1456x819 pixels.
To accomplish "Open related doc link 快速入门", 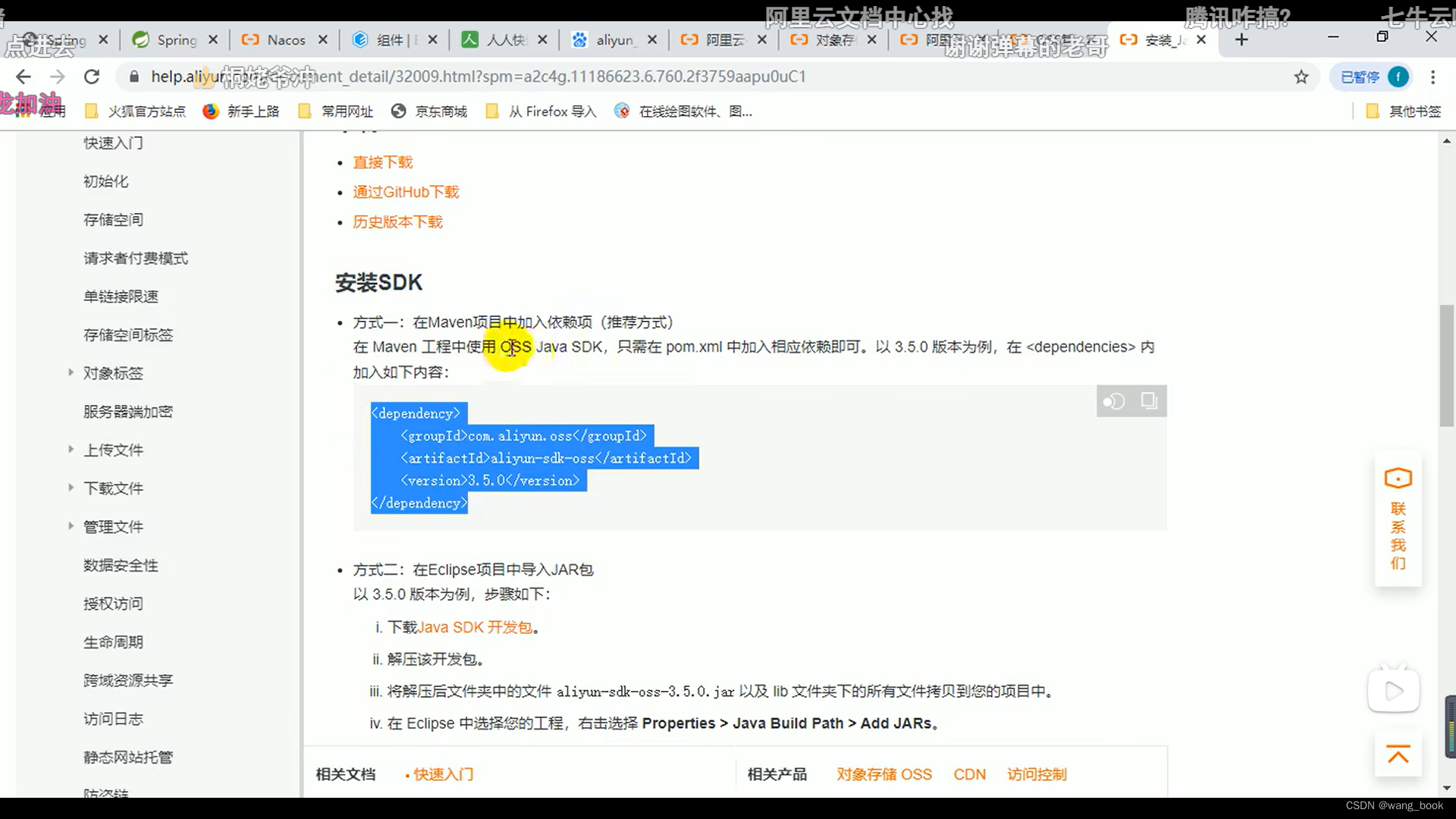I will [444, 774].
